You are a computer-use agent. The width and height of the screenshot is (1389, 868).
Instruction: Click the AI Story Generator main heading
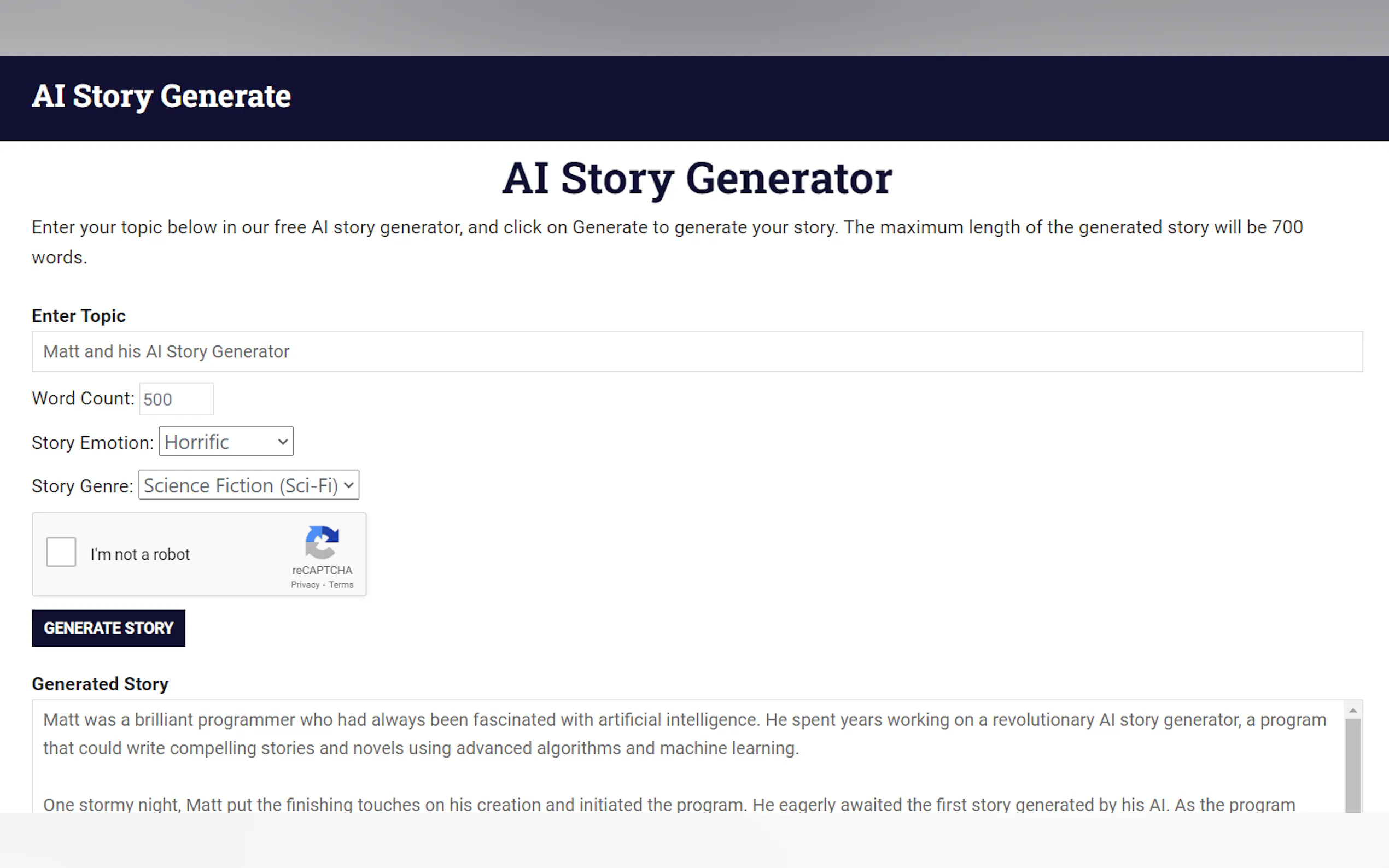coord(697,178)
